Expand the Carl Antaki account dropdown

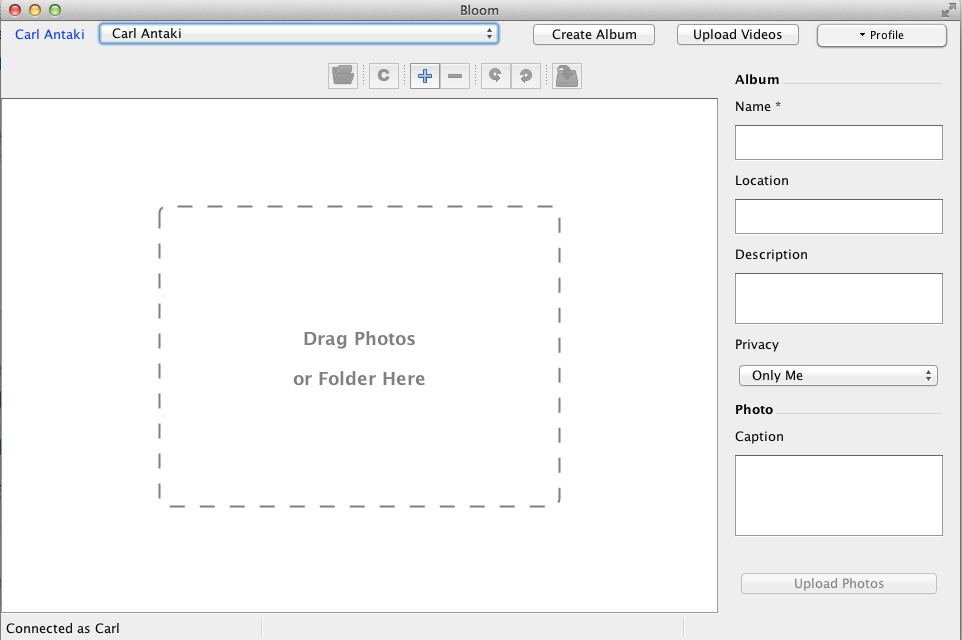pos(298,34)
